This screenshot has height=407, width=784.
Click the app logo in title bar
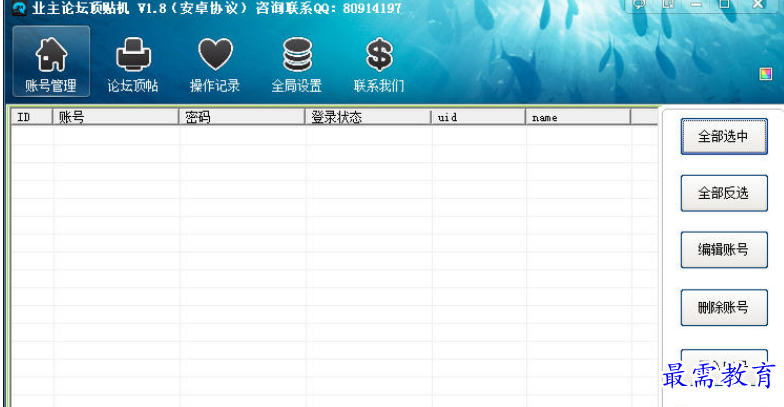(x=20, y=8)
